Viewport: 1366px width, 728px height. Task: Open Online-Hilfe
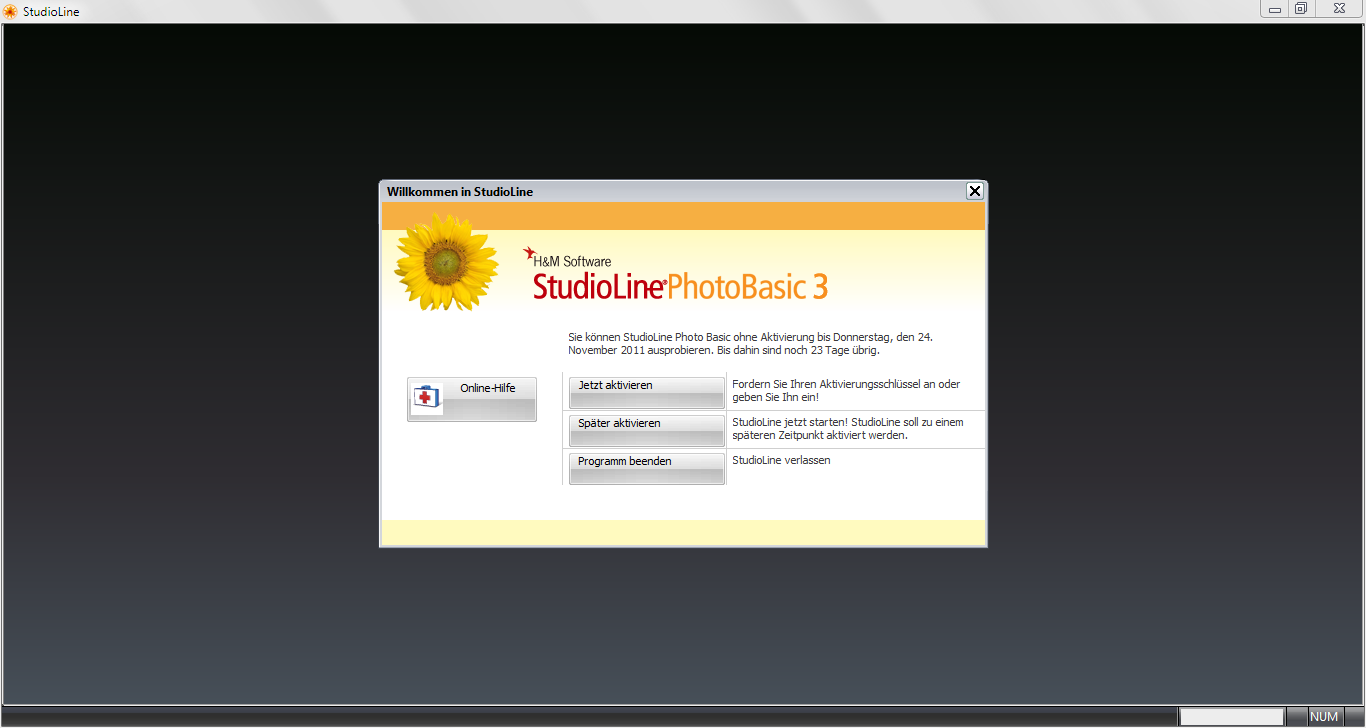click(x=472, y=399)
